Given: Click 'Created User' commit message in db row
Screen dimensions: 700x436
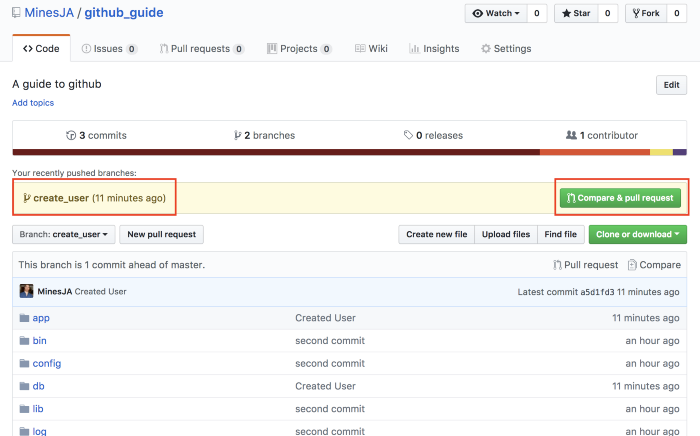Looking at the screenshot, I should [325, 386].
